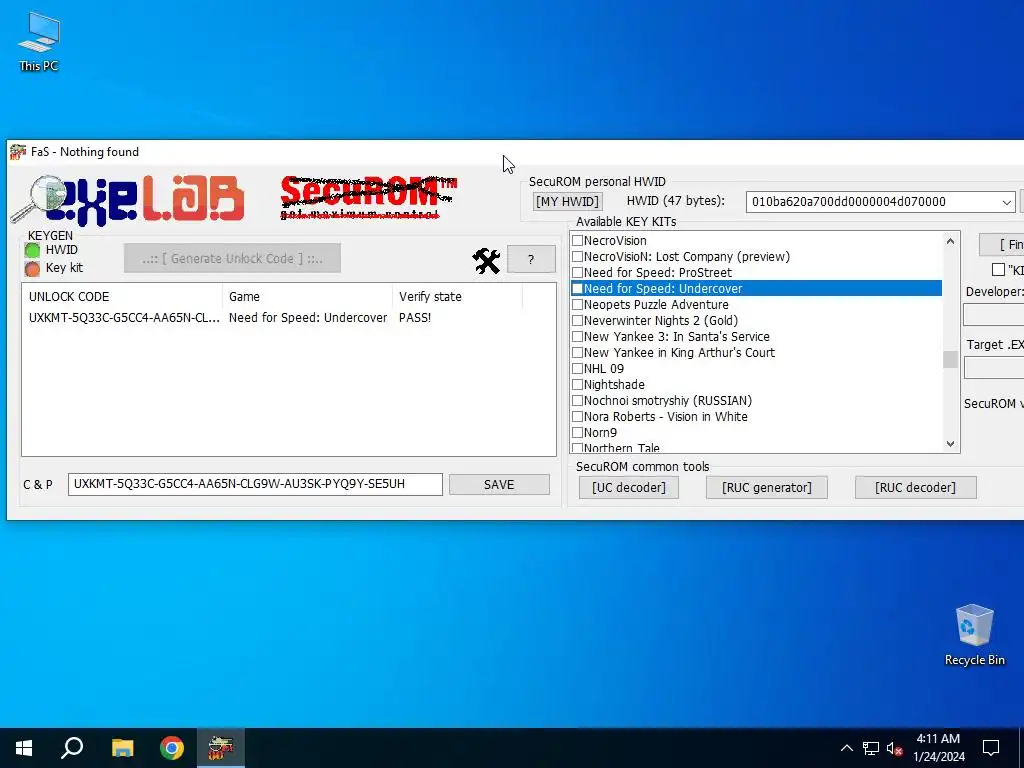Screen dimensions: 1024x768
Task: Click the Target .EXE input field
Action: (x=994, y=368)
